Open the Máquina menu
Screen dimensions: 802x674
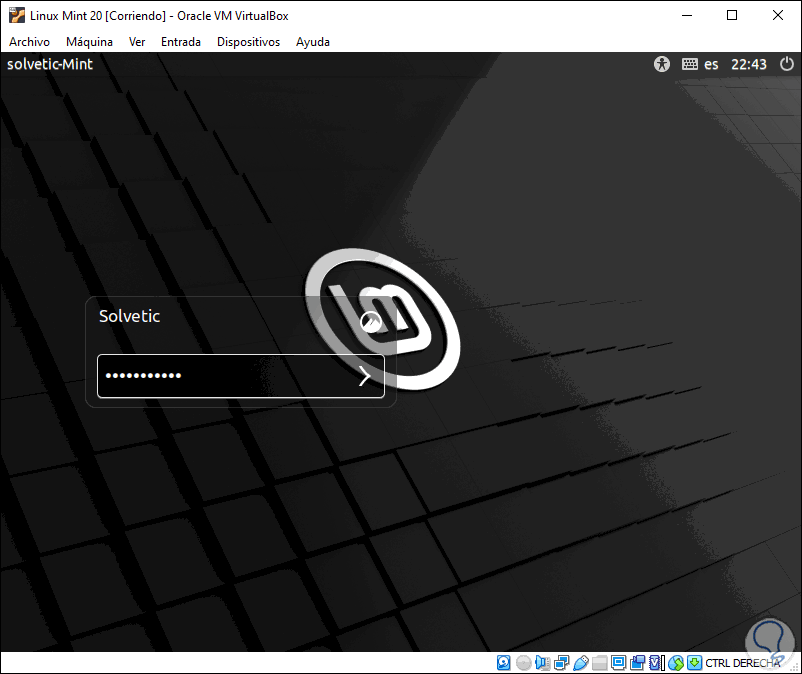[89, 42]
